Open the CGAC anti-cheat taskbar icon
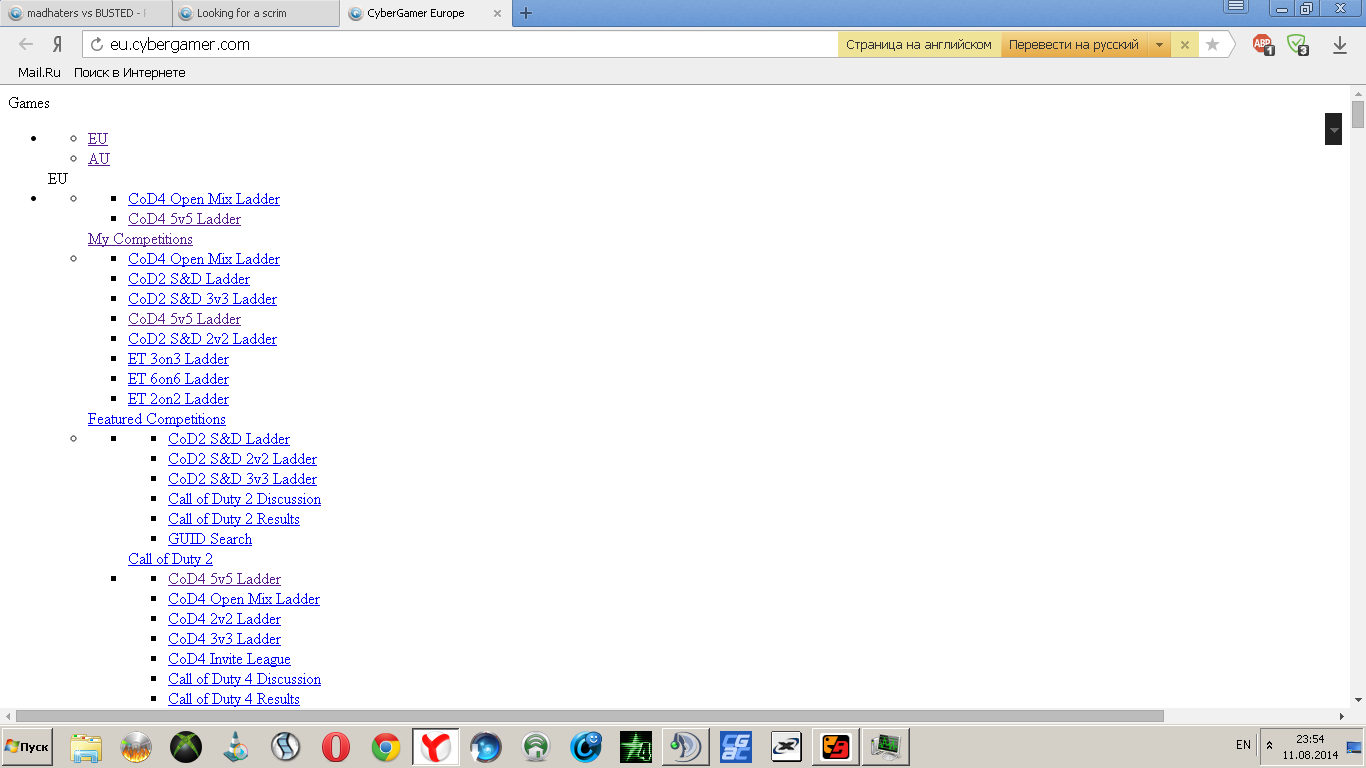The width and height of the screenshot is (1366, 768). pyautogui.click(x=736, y=746)
